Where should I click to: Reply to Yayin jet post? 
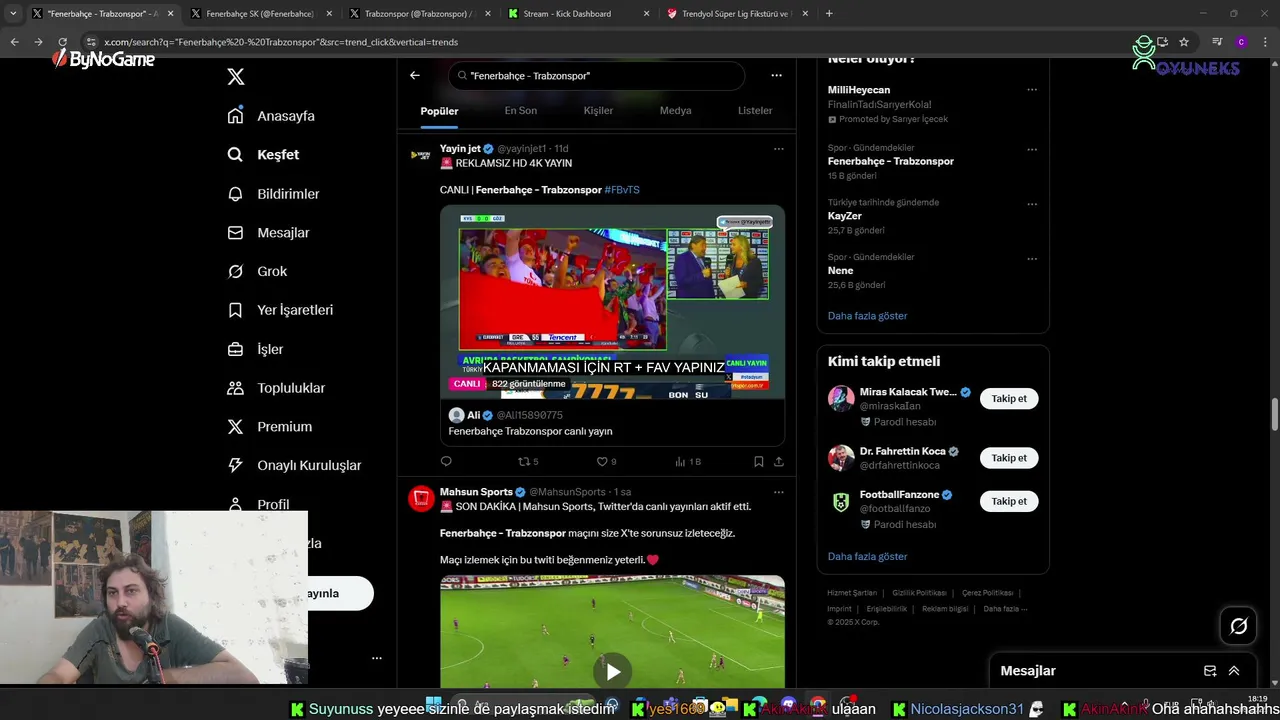(x=446, y=462)
